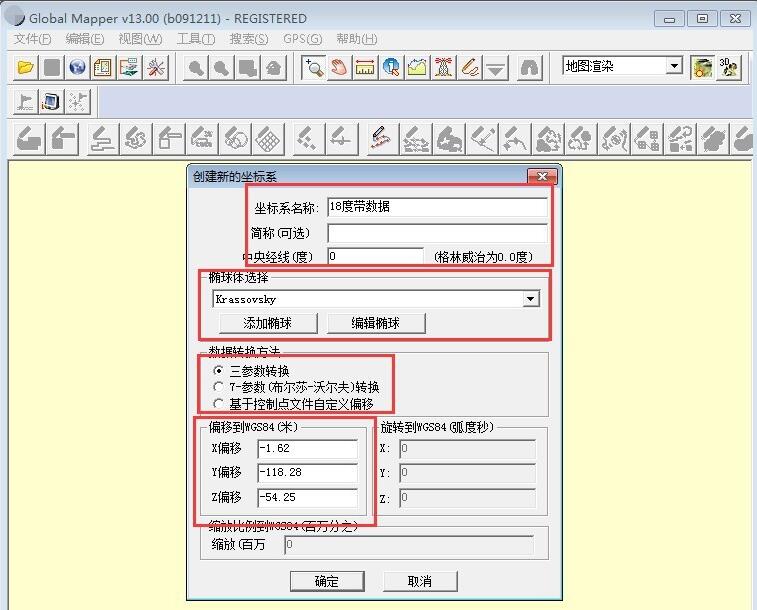The height and width of the screenshot is (610, 757).
Task: Click the rotation X field
Action: tap(467, 449)
